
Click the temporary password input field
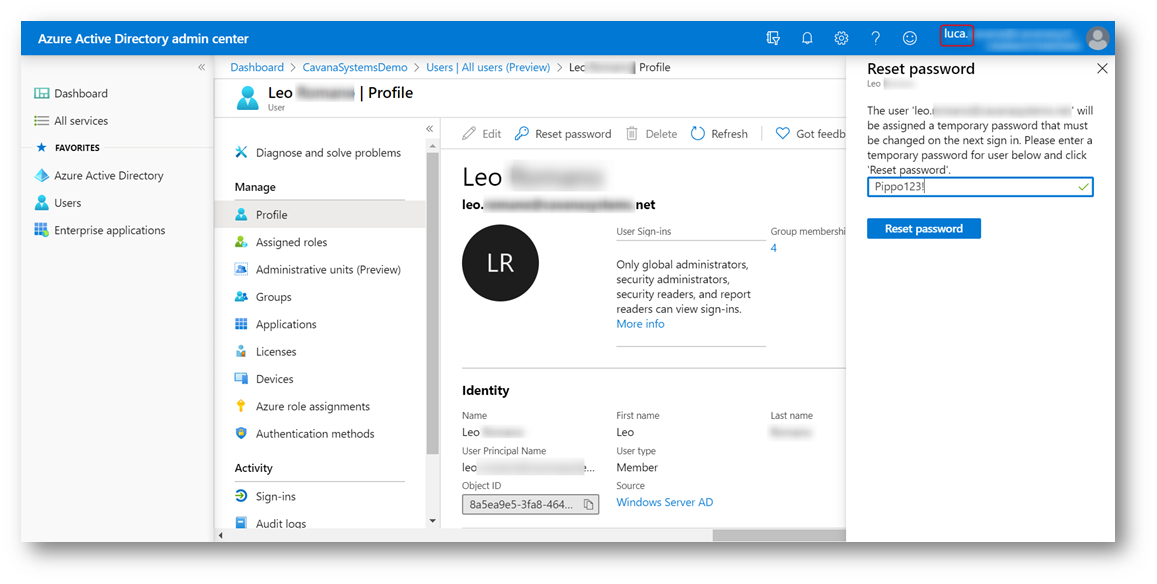click(x=980, y=187)
